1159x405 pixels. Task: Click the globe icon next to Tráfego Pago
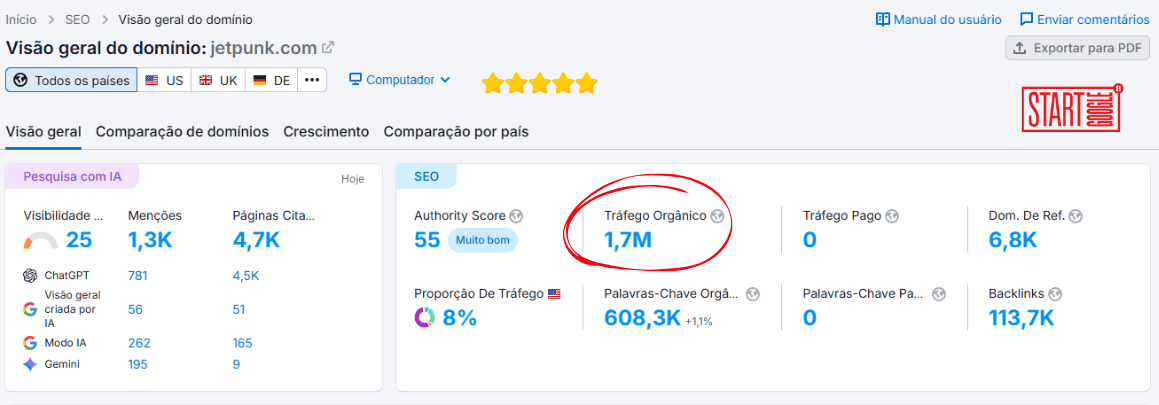(x=892, y=216)
